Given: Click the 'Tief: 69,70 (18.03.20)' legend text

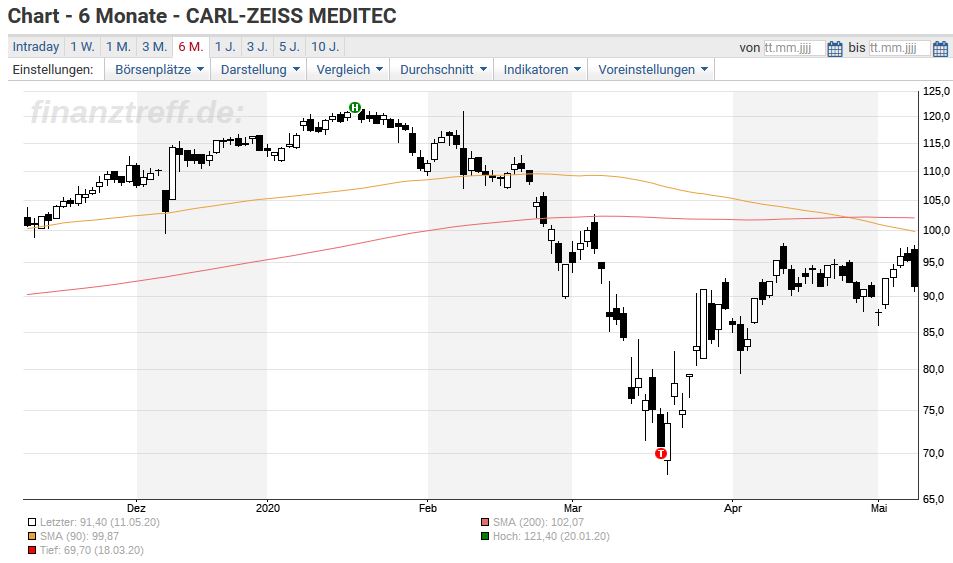Looking at the screenshot, I should (92, 550).
